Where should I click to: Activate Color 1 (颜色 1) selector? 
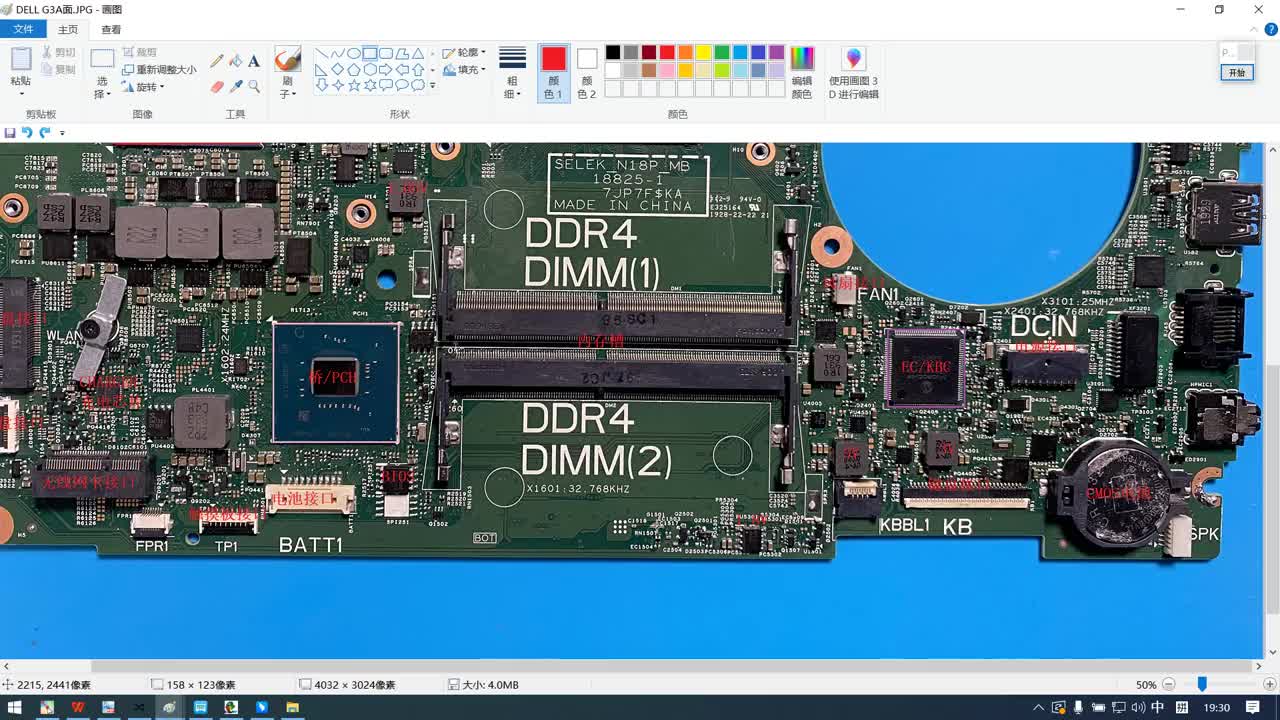(x=553, y=72)
